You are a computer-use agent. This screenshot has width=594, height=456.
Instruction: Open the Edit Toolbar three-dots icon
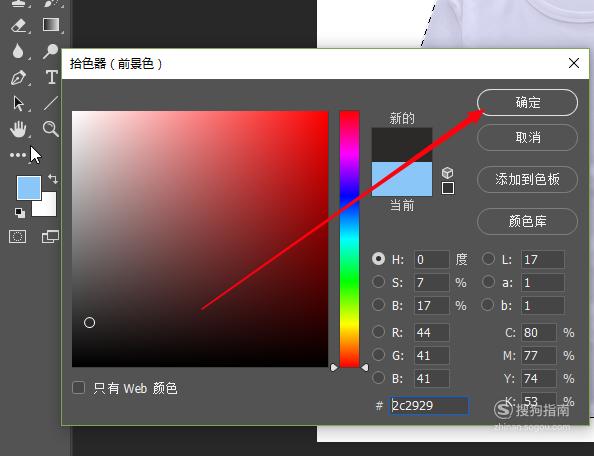17,155
